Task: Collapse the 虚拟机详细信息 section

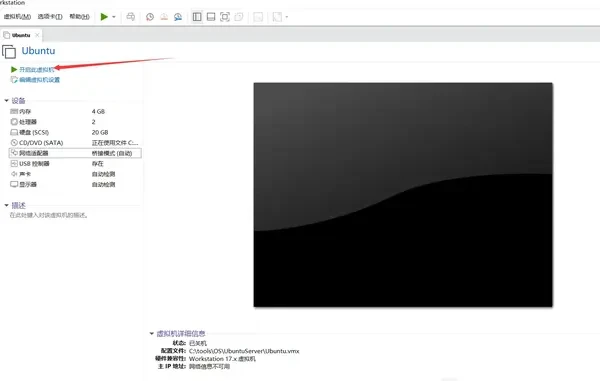Action: 152,334
